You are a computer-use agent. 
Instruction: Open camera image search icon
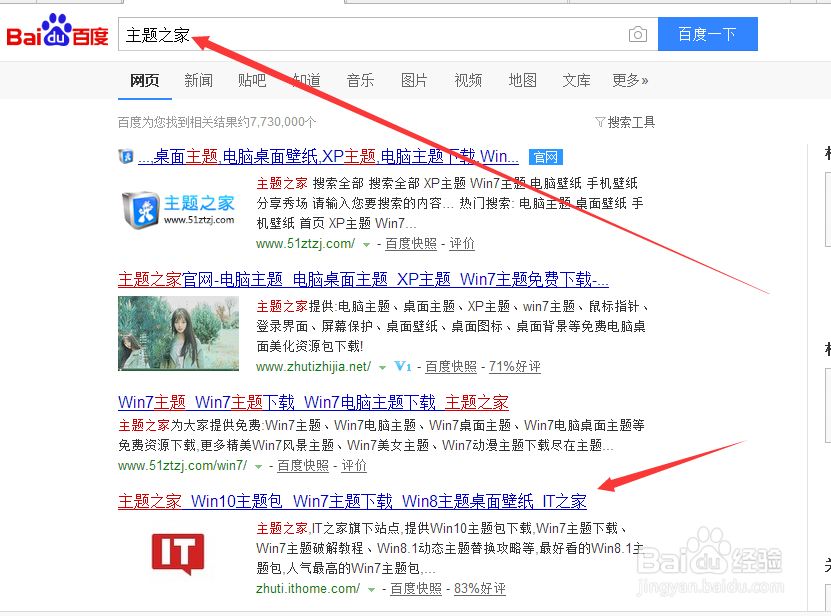(x=638, y=34)
